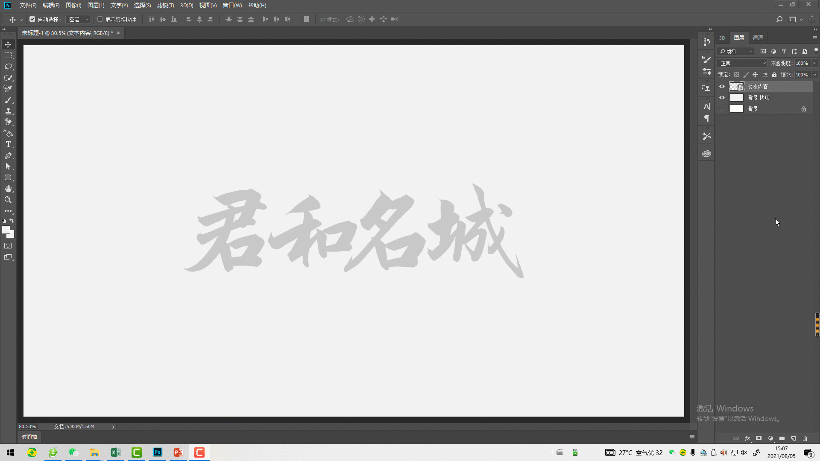The image size is (820, 461).
Task: Filter layers by pixel layers icon
Action: (x=763, y=51)
